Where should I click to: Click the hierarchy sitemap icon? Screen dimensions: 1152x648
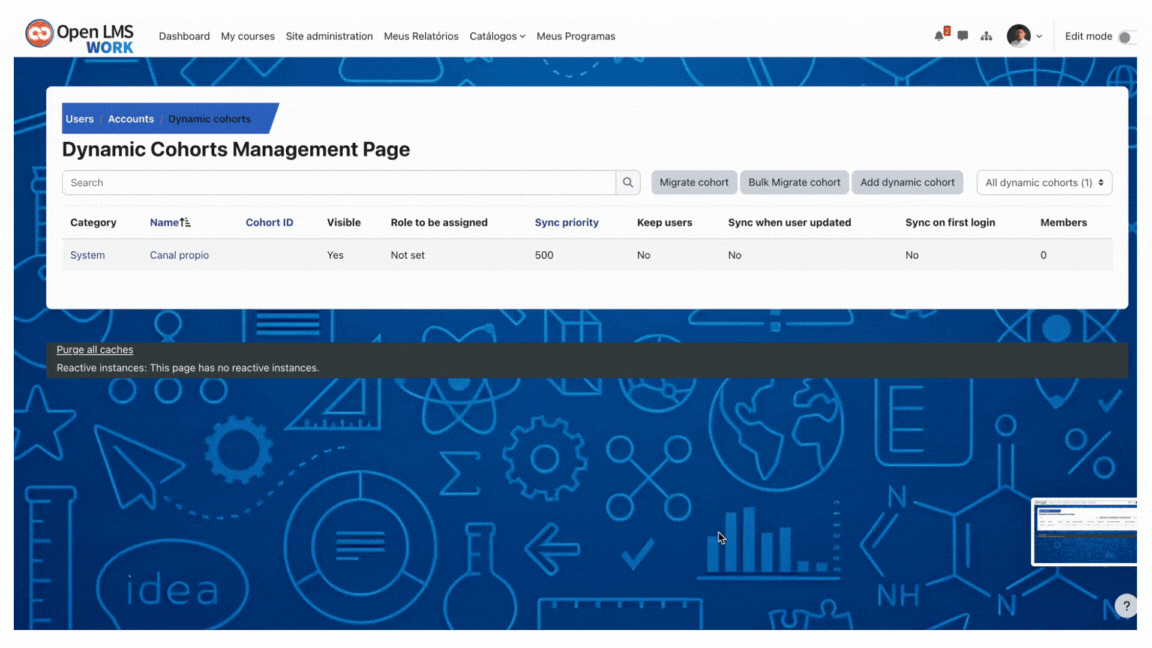pos(986,36)
